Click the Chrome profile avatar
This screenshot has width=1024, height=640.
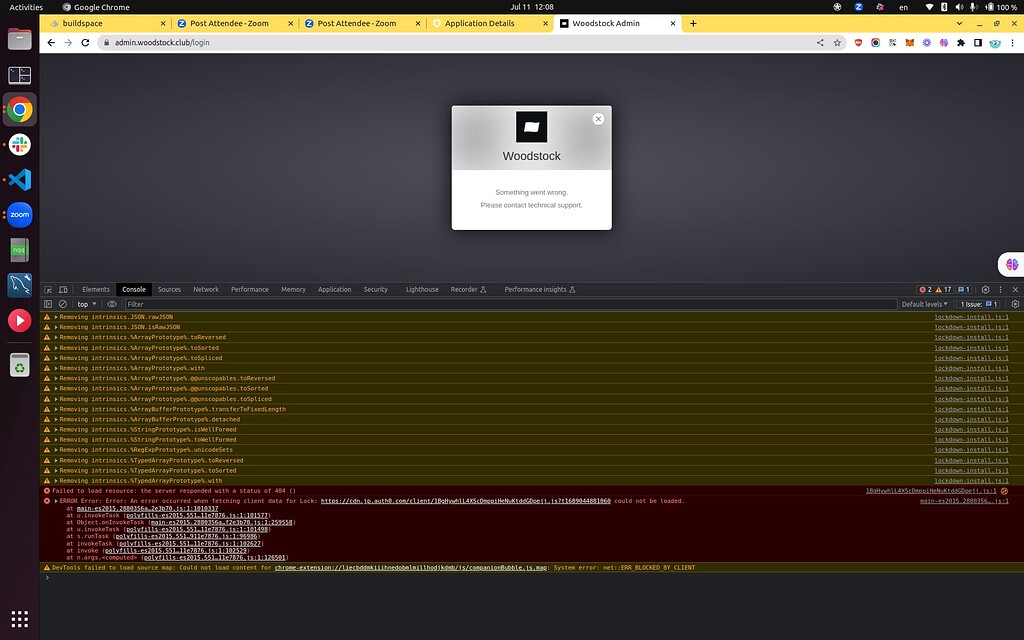pyautogui.click(x=995, y=43)
